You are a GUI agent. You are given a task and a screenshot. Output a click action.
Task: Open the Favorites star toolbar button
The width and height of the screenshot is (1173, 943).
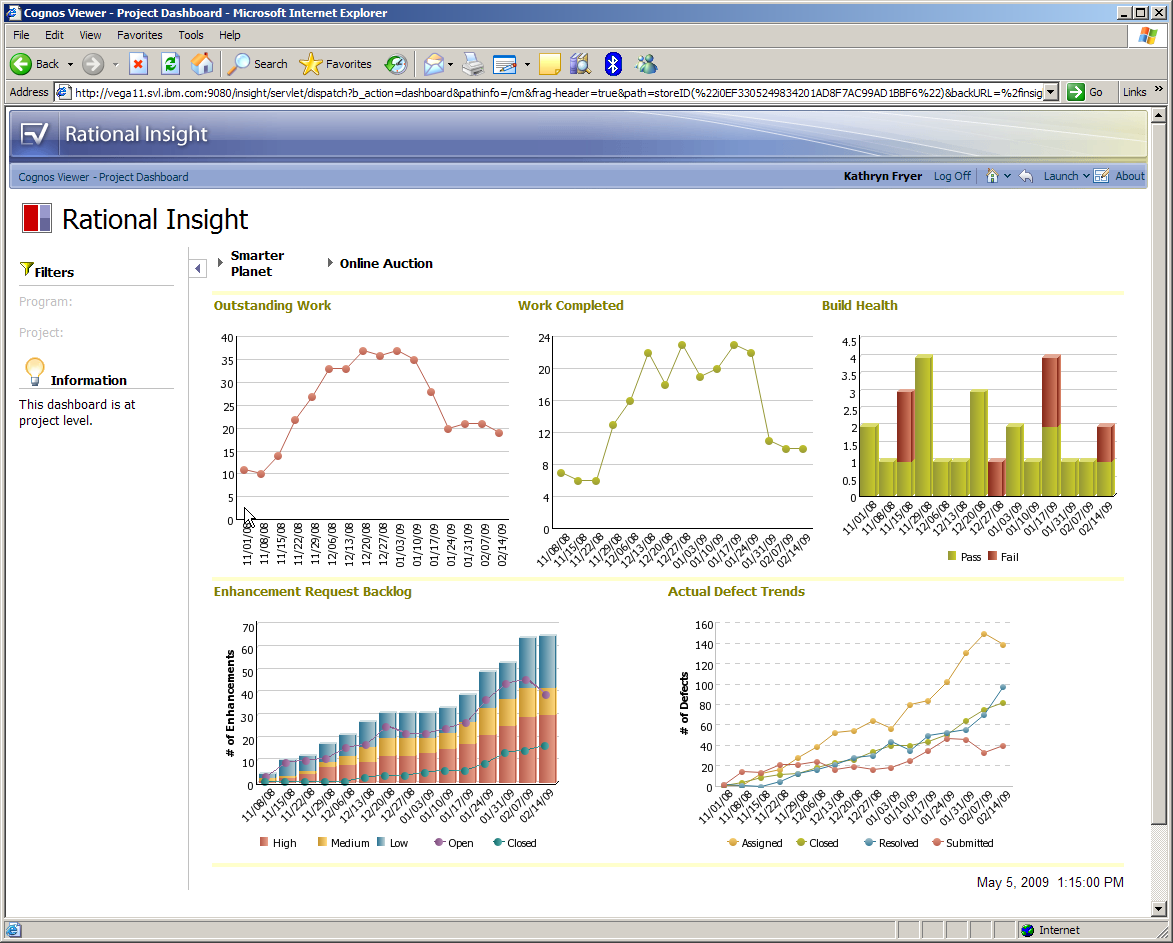pyautogui.click(x=335, y=64)
